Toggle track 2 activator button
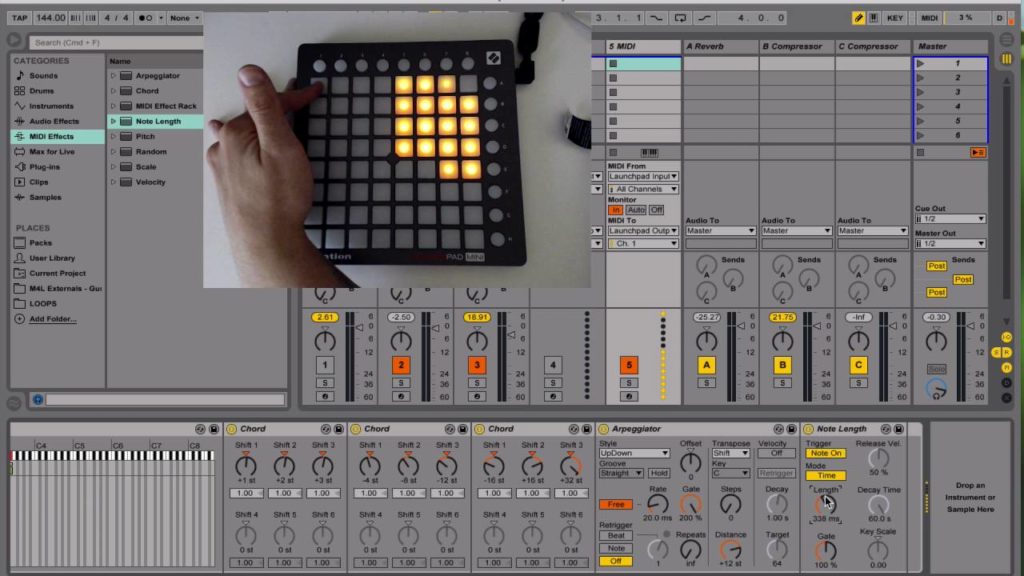Viewport: 1024px width, 576px height. click(401, 365)
